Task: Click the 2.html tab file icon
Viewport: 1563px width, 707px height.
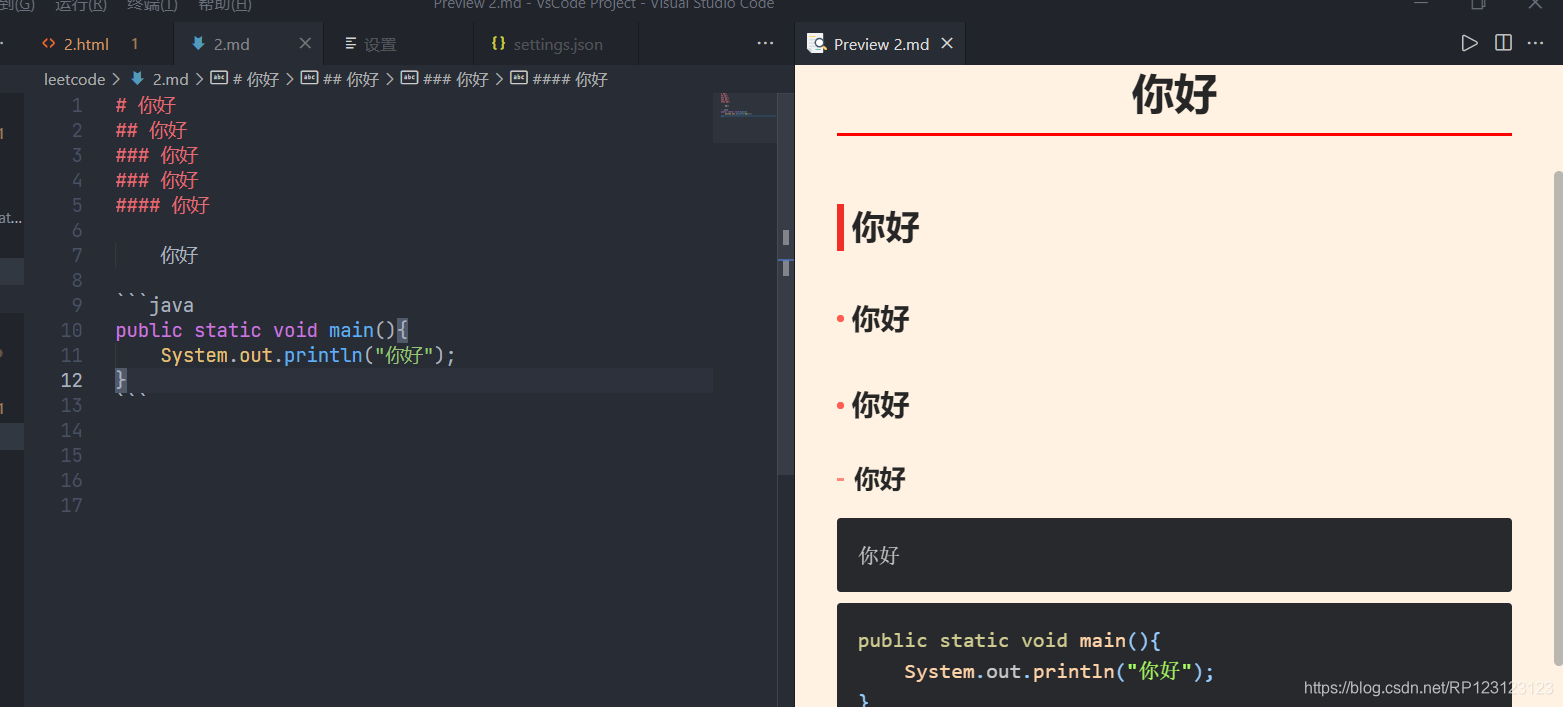Action: point(49,44)
